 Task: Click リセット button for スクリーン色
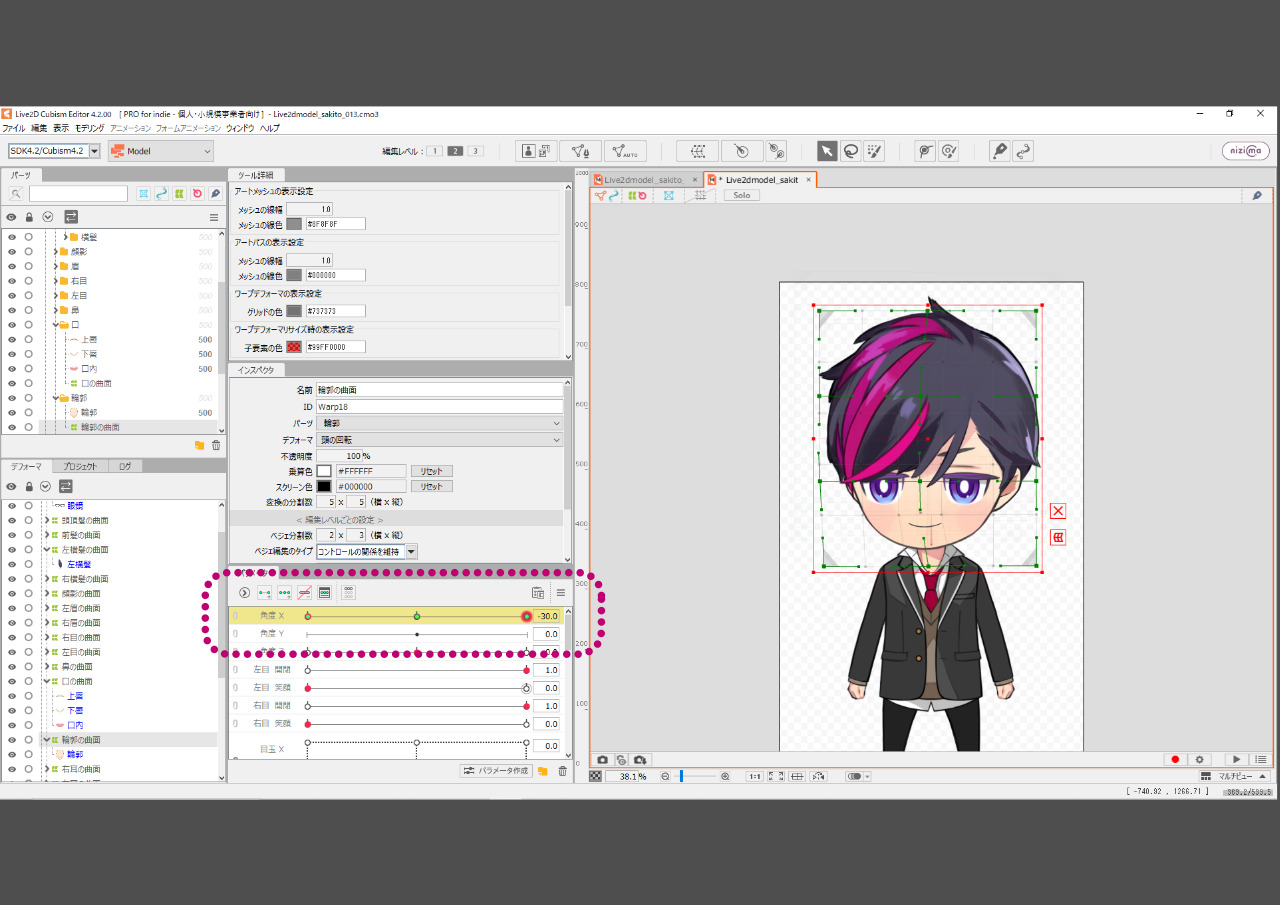pos(431,486)
